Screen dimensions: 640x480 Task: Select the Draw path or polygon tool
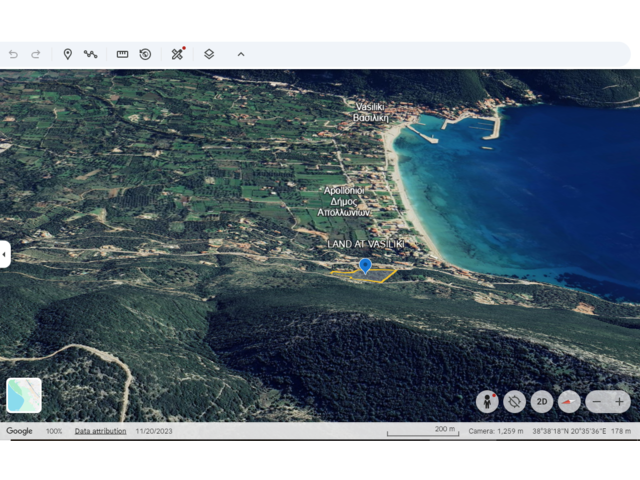(x=91, y=54)
